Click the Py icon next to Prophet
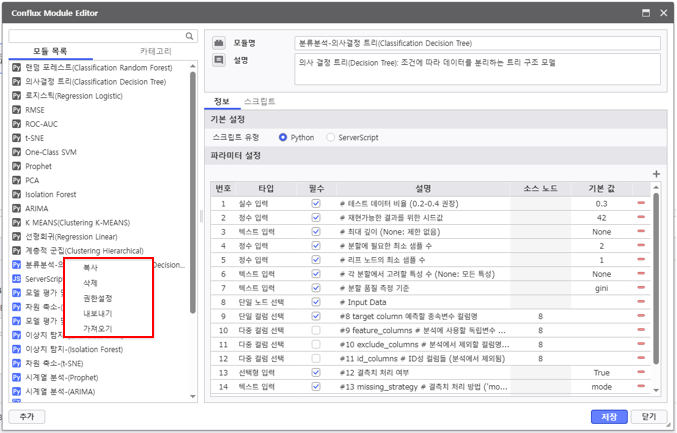 [x=16, y=166]
